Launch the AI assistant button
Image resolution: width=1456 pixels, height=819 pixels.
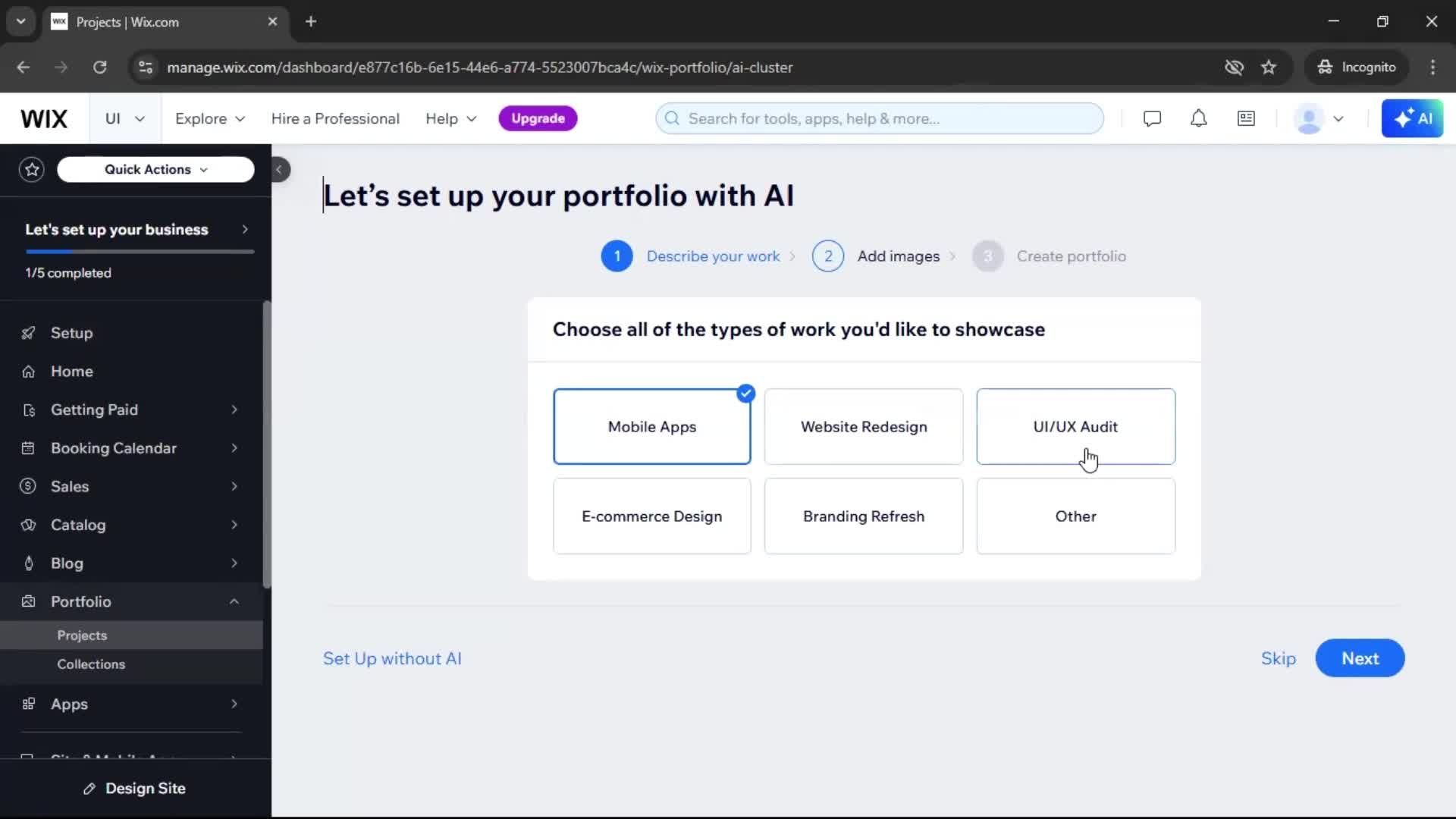1412,118
